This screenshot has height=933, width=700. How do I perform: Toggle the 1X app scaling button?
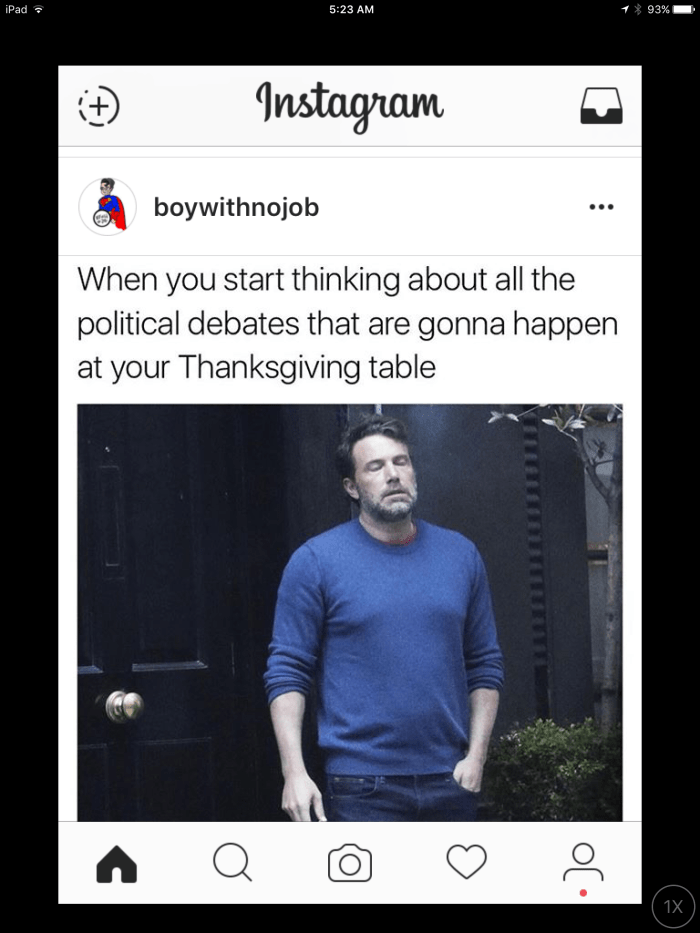(x=673, y=906)
